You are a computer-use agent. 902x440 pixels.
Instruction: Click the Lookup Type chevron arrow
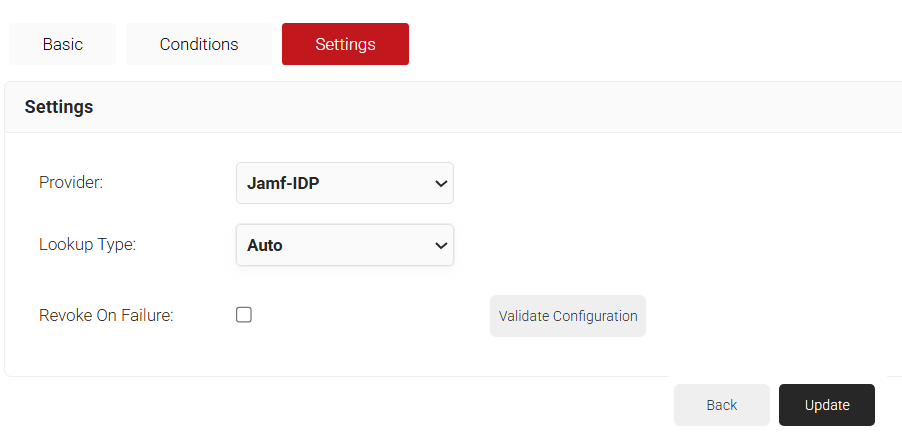pyautogui.click(x=441, y=246)
